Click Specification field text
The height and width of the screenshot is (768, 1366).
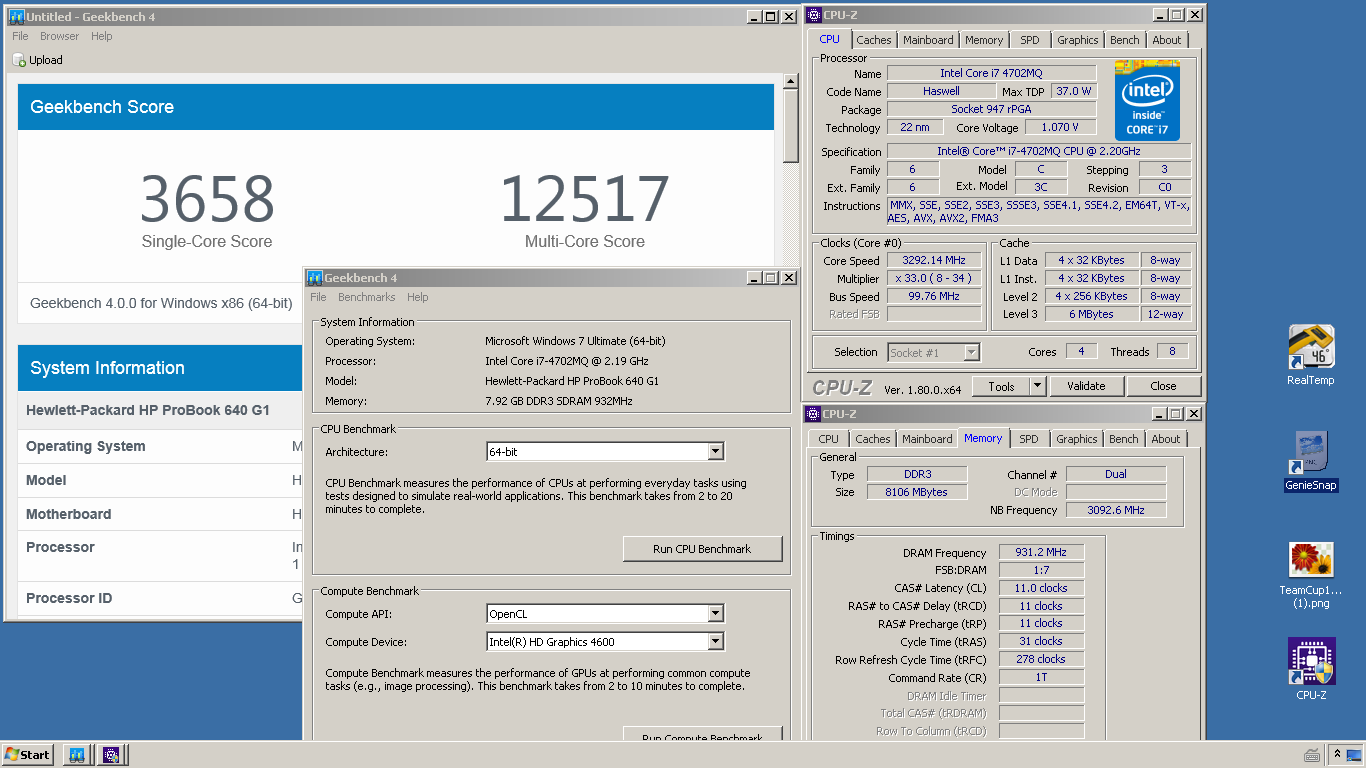point(1039,152)
